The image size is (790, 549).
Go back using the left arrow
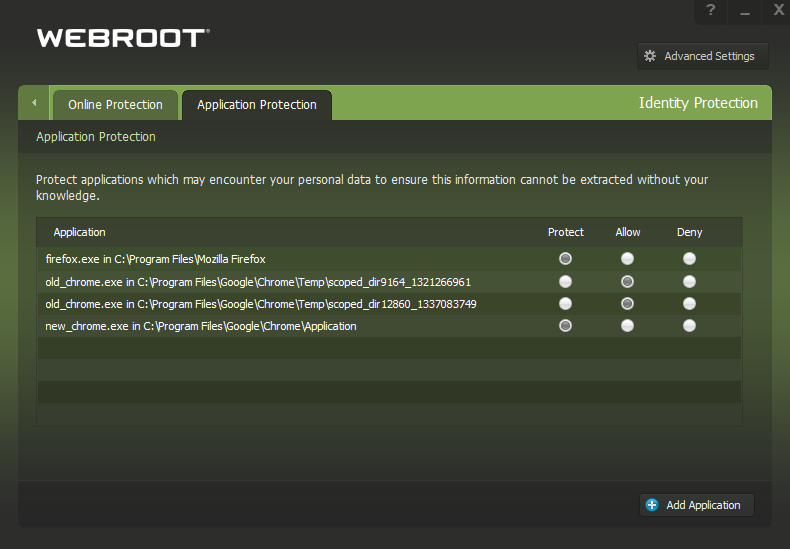click(x=34, y=103)
